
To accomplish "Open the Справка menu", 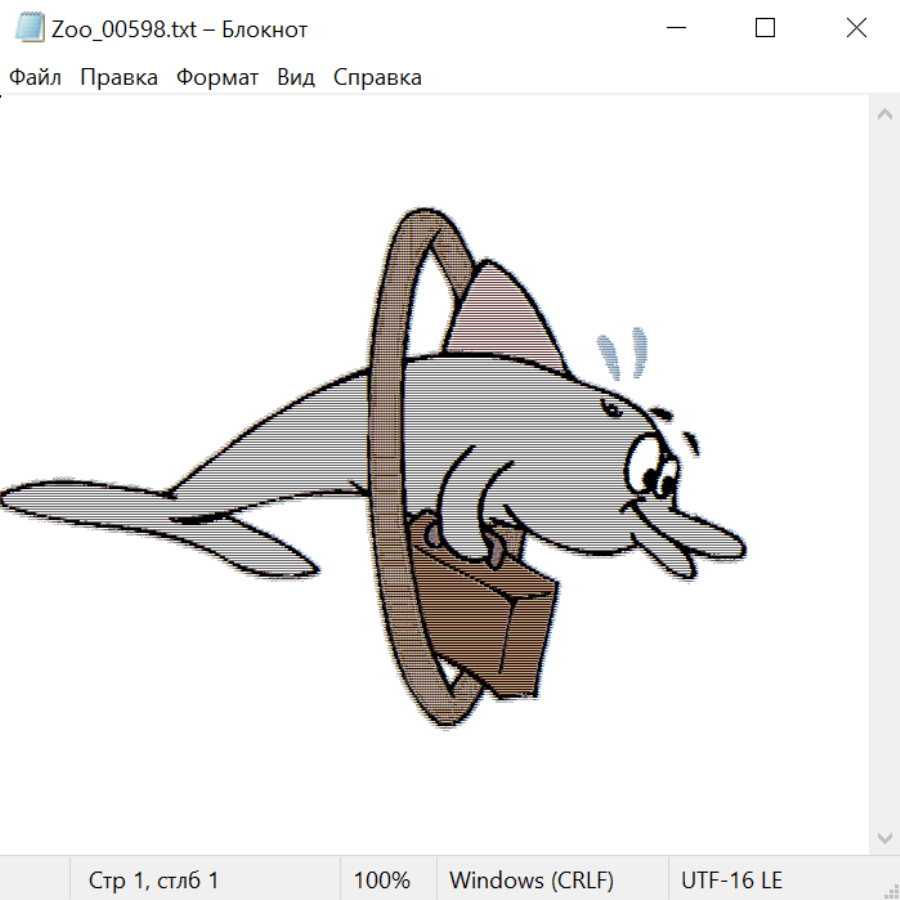I will coord(377,78).
